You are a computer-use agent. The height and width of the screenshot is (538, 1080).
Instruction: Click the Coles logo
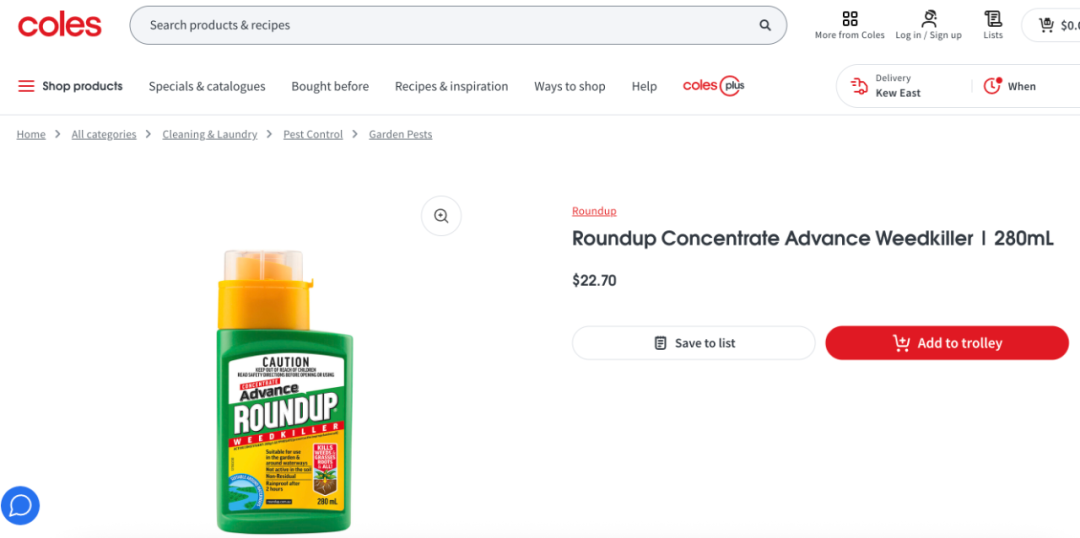click(60, 25)
